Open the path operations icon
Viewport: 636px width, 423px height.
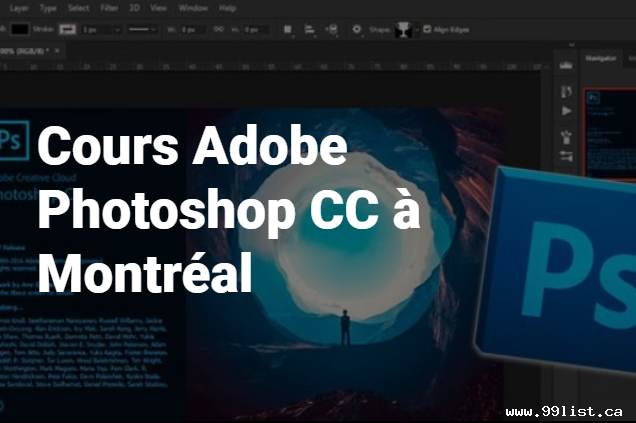(288, 29)
